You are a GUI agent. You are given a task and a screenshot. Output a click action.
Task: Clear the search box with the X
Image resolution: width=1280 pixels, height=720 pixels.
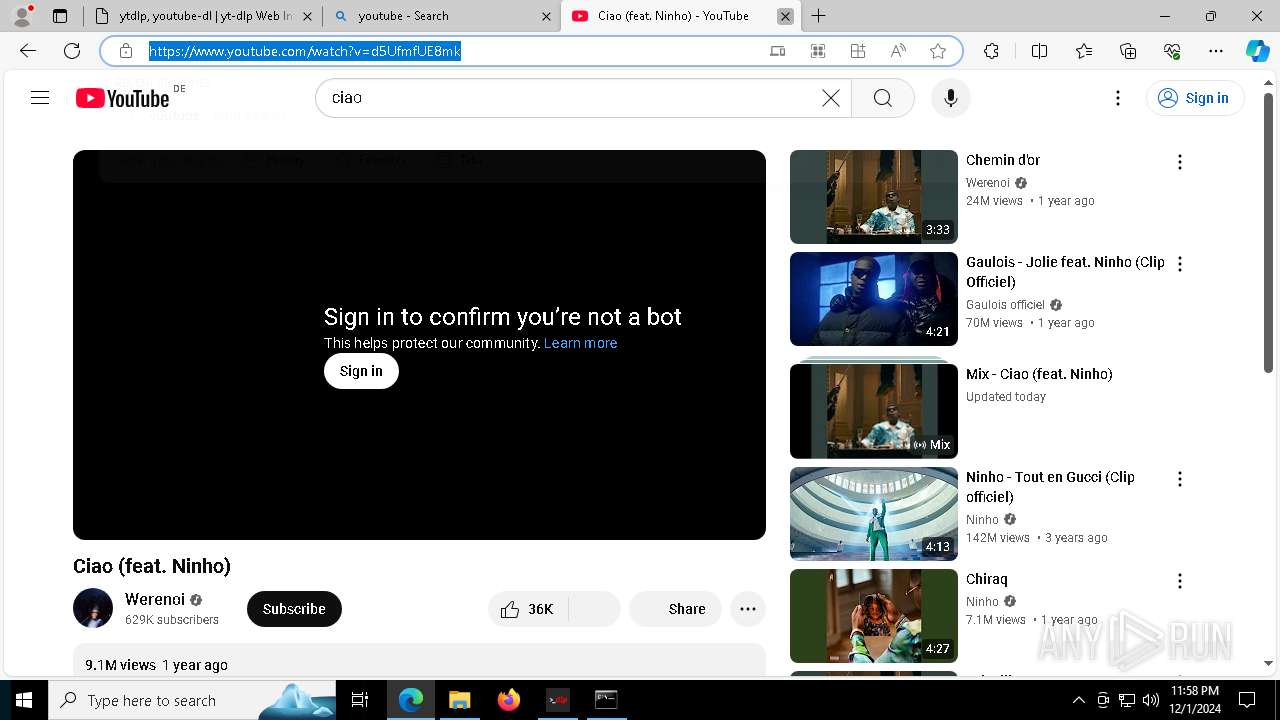pyautogui.click(x=831, y=98)
